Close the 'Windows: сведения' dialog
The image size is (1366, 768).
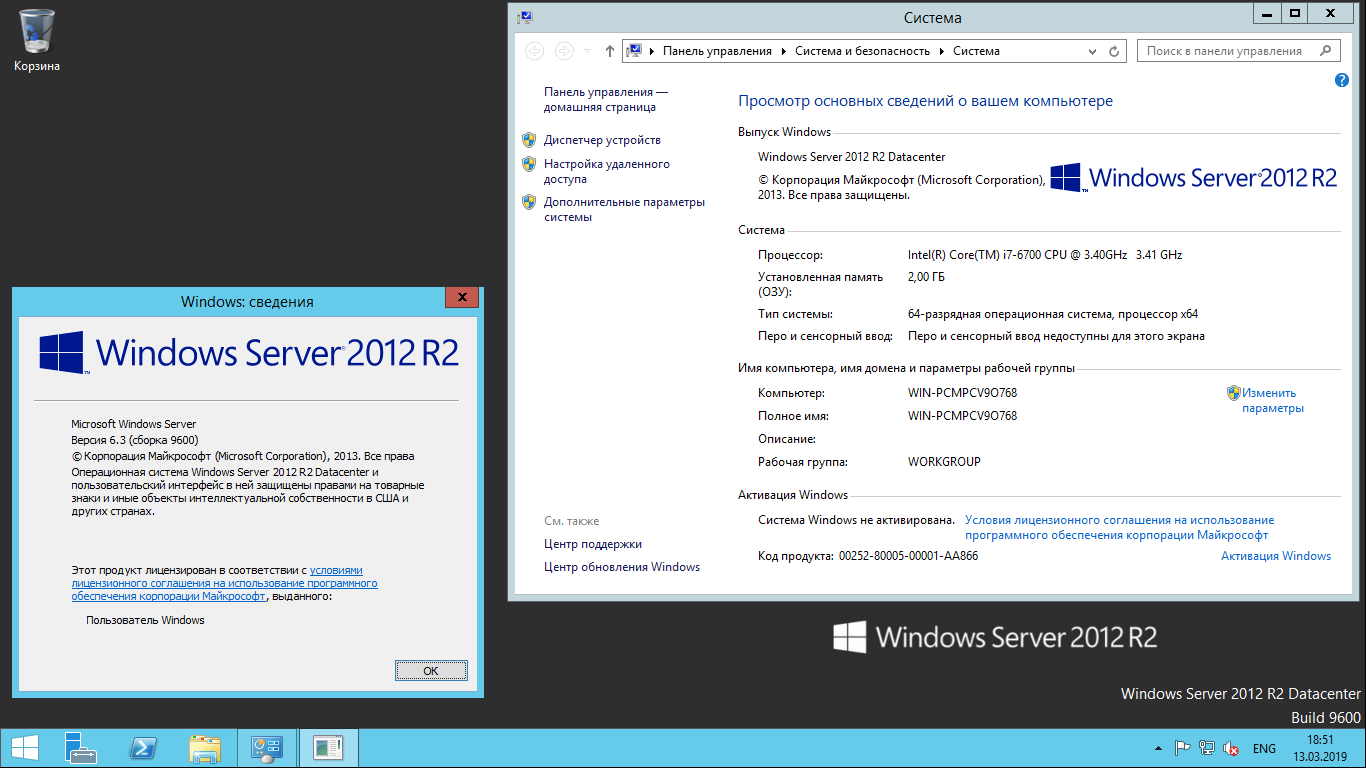coord(461,298)
